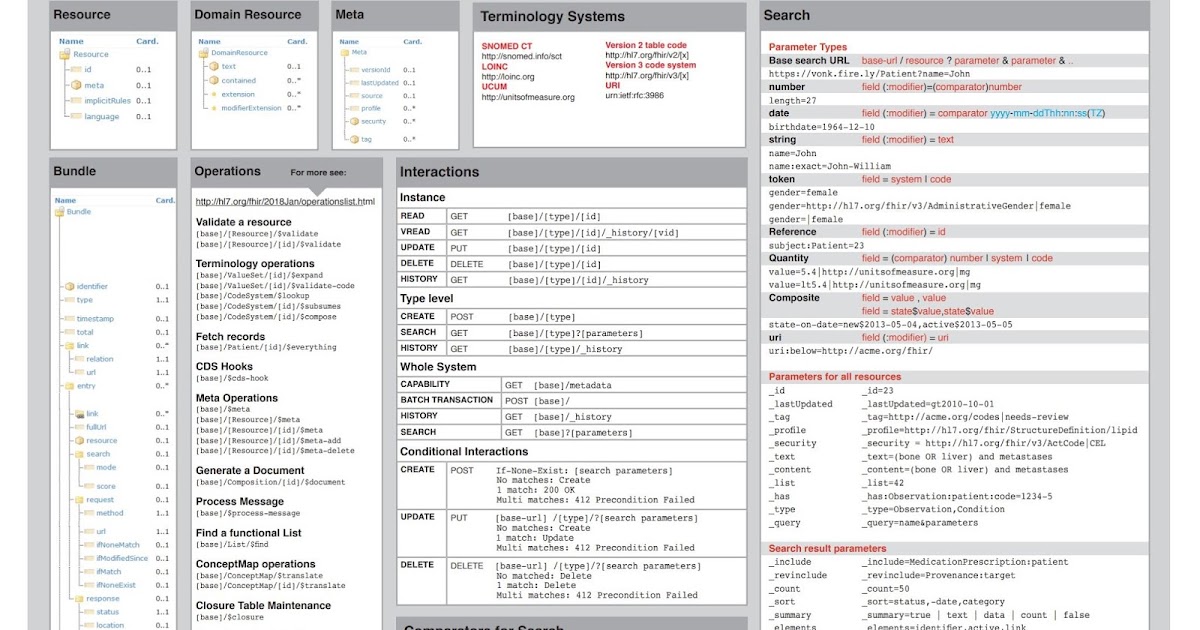Click the cube icon beside tag in Meta

[353, 139]
